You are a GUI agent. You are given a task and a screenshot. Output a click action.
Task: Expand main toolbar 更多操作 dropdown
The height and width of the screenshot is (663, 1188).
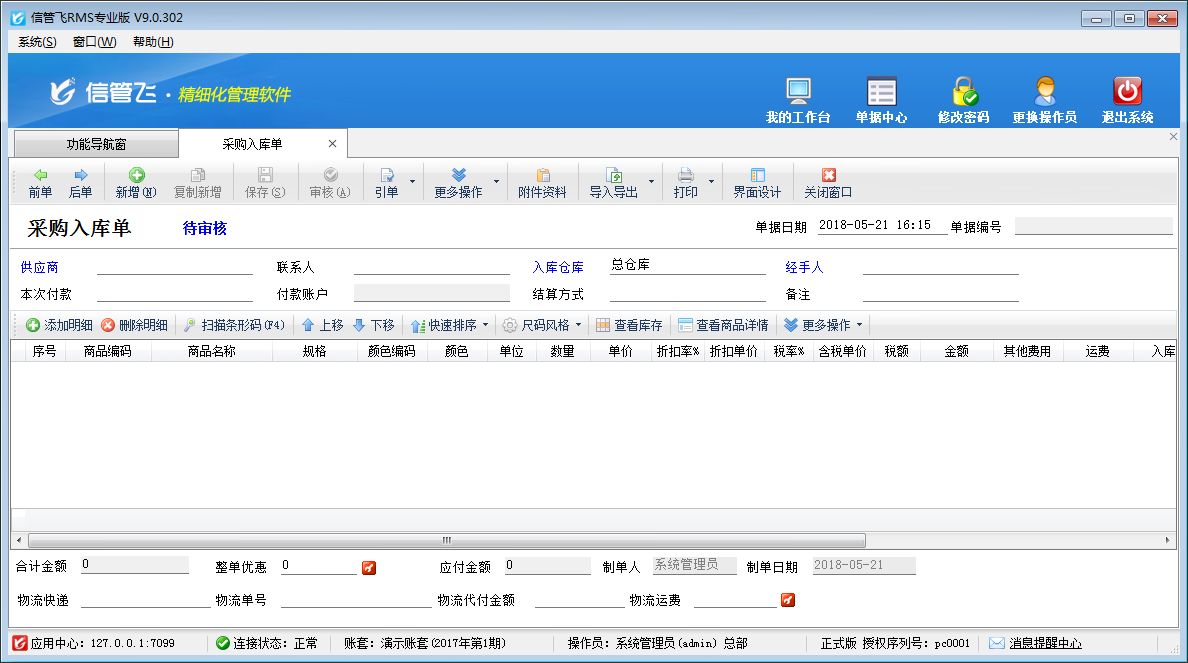coord(496,182)
